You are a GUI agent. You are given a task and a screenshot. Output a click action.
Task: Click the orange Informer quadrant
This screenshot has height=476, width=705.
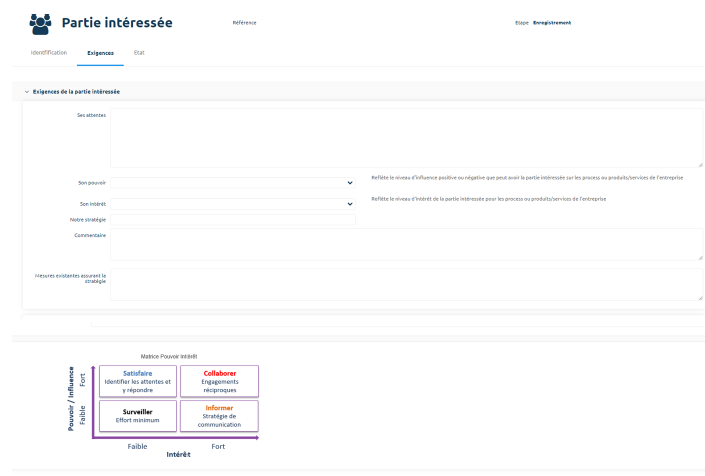pyautogui.click(x=219, y=415)
